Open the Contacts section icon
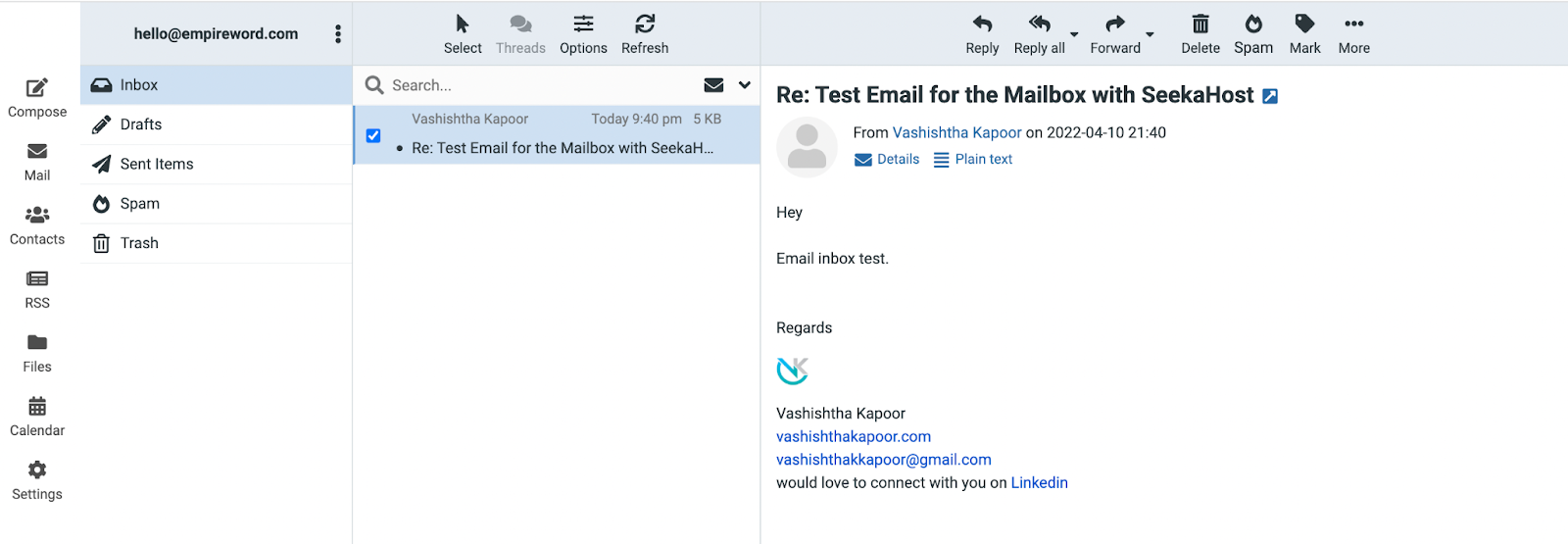The width and height of the screenshot is (1568, 544). click(x=37, y=215)
